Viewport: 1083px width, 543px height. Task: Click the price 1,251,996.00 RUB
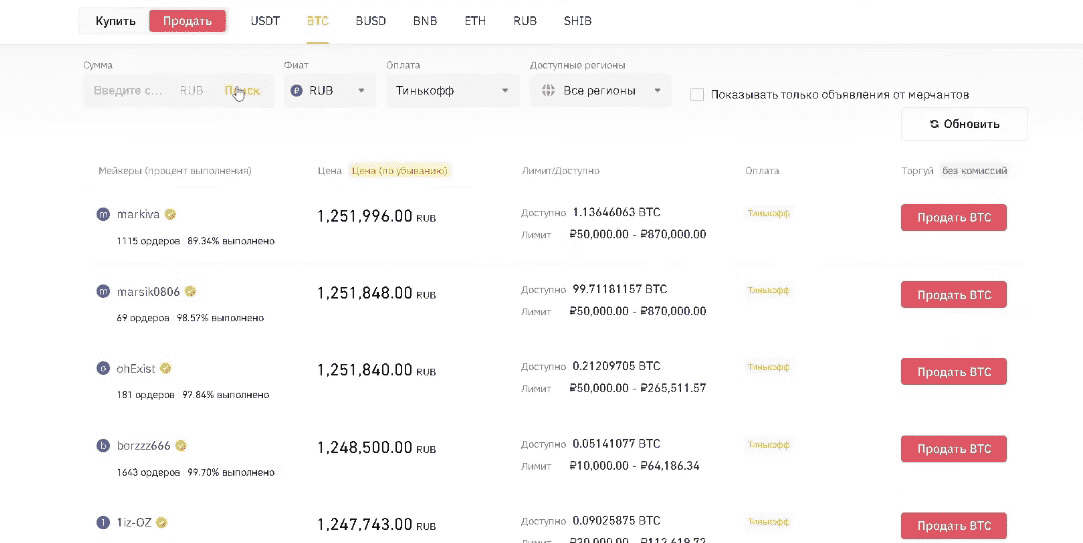(377, 216)
